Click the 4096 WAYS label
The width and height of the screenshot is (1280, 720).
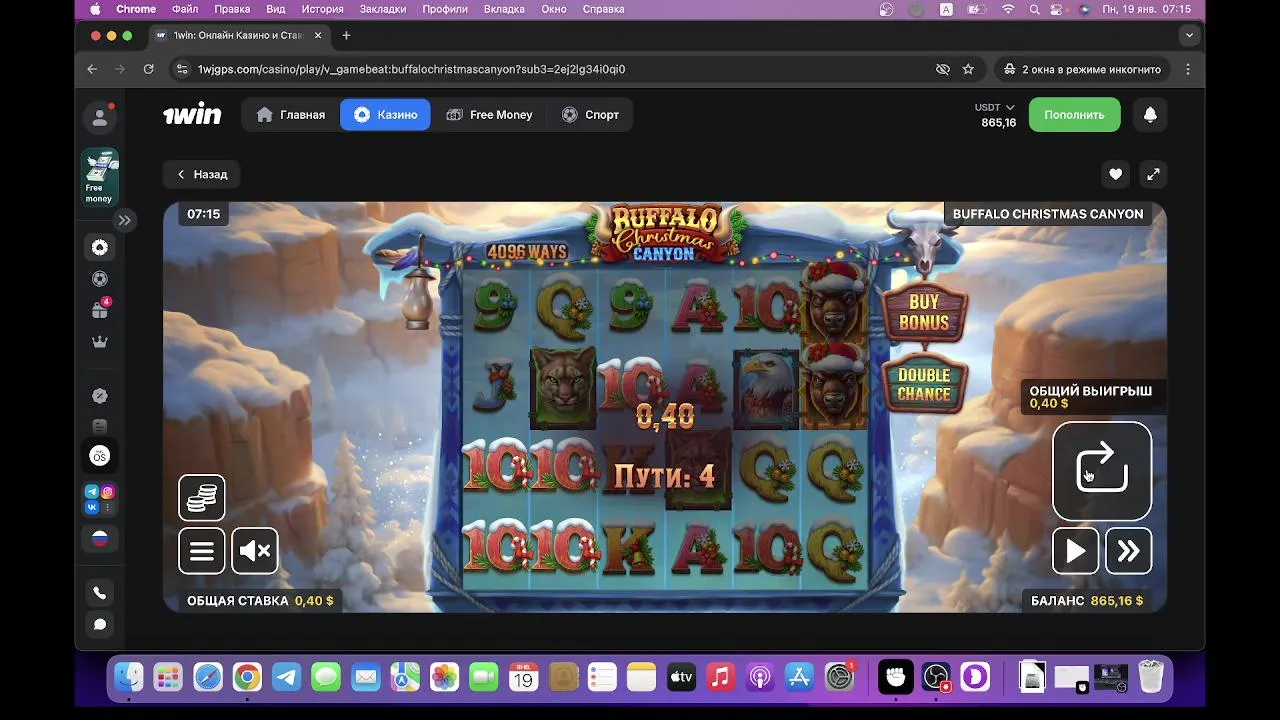click(x=527, y=252)
